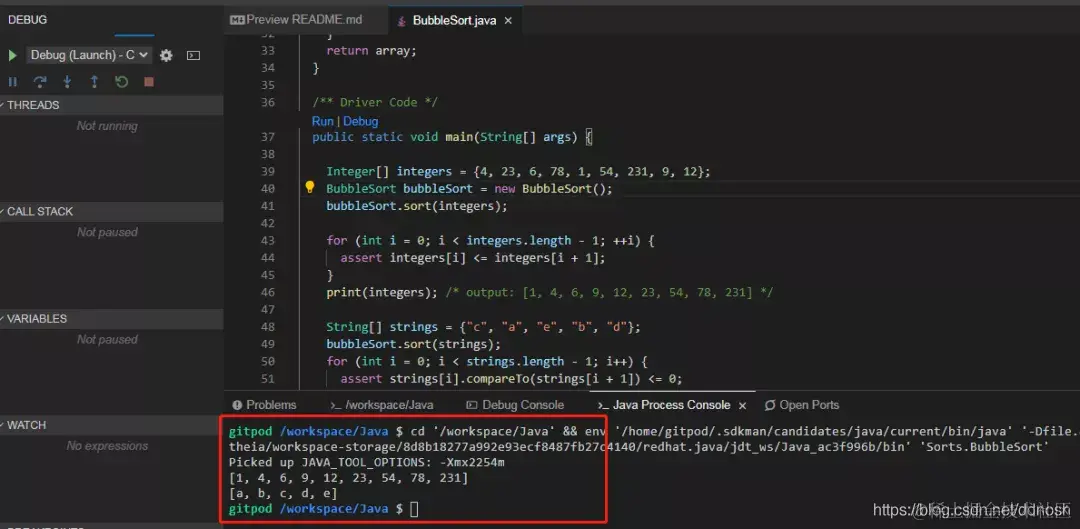Collapse the VARIABLES section
Viewport: 1080px width, 529px height.
click(x=112, y=319)
